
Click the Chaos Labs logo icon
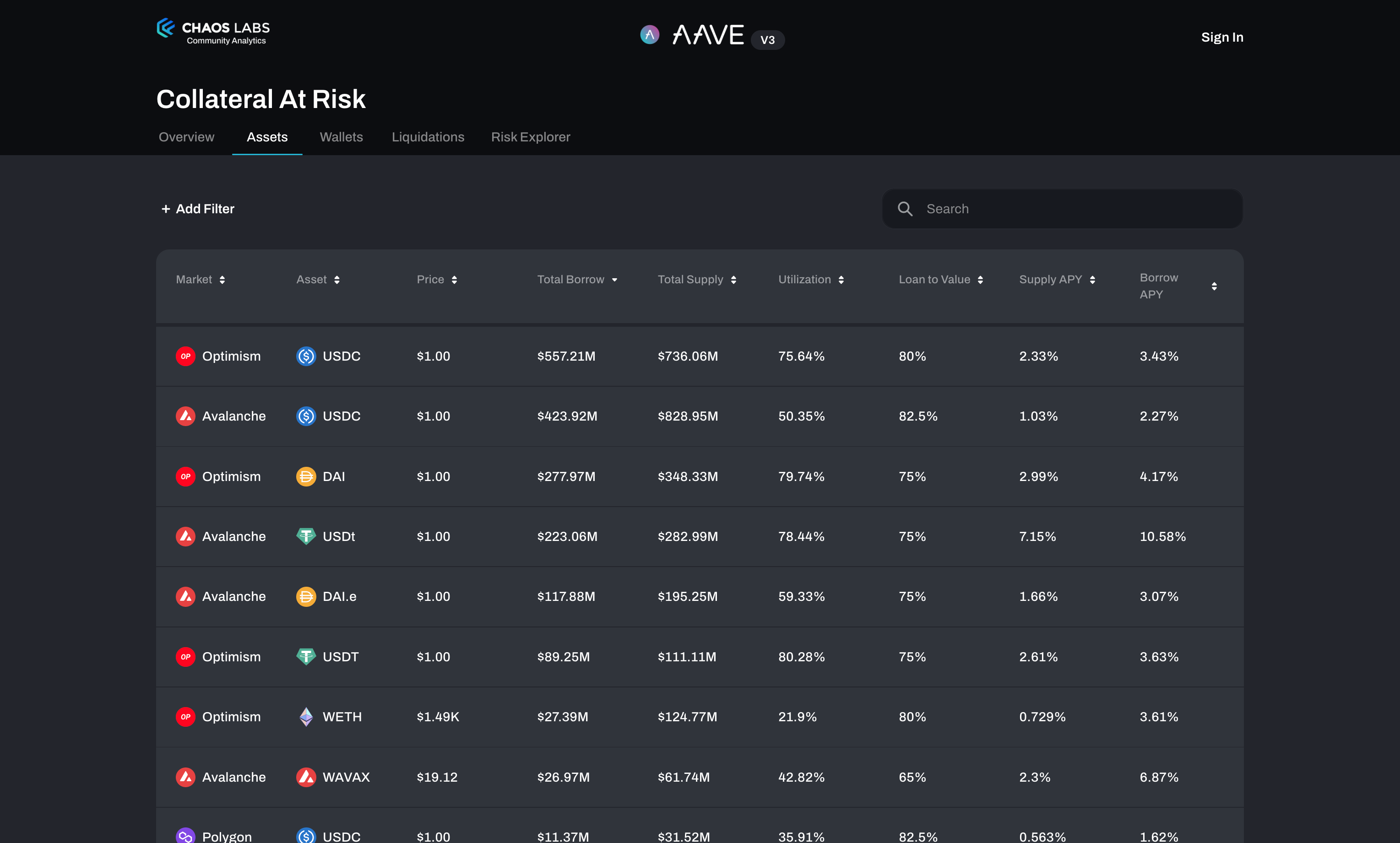tap(165, 28)
